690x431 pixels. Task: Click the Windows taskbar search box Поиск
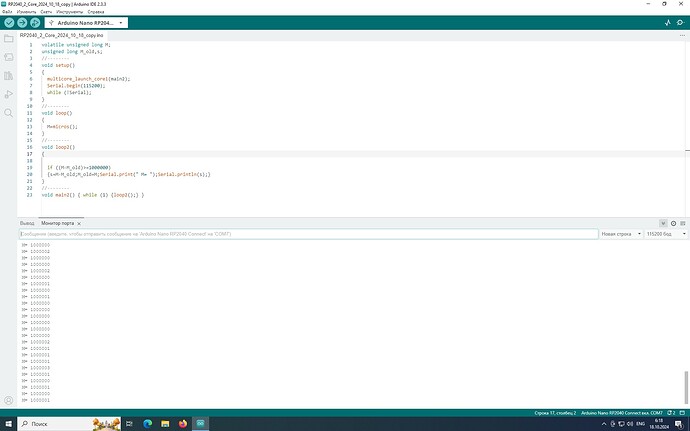69,424
